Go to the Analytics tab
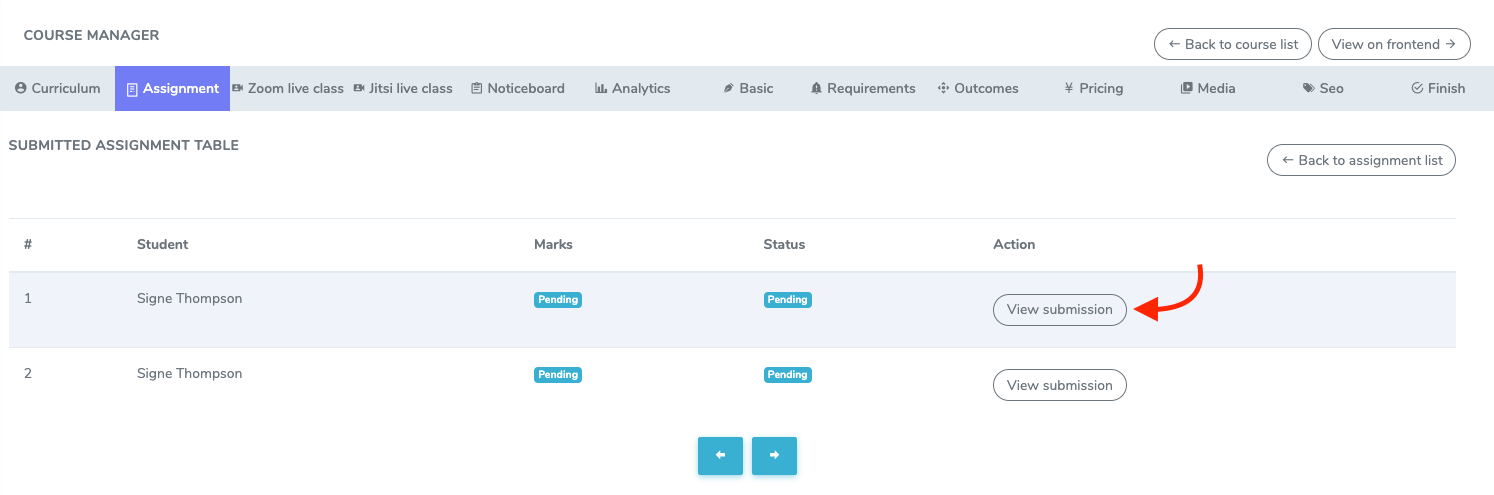The image size is (1494, 495). click(x=632, y=88)
